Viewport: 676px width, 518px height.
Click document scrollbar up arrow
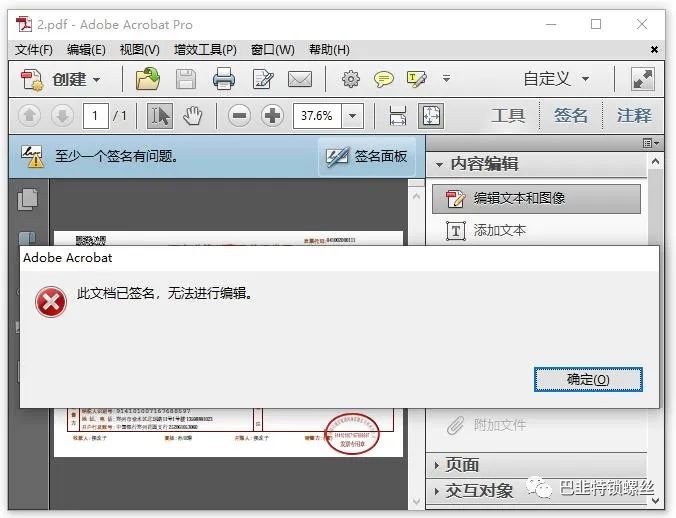coord(416,197)
